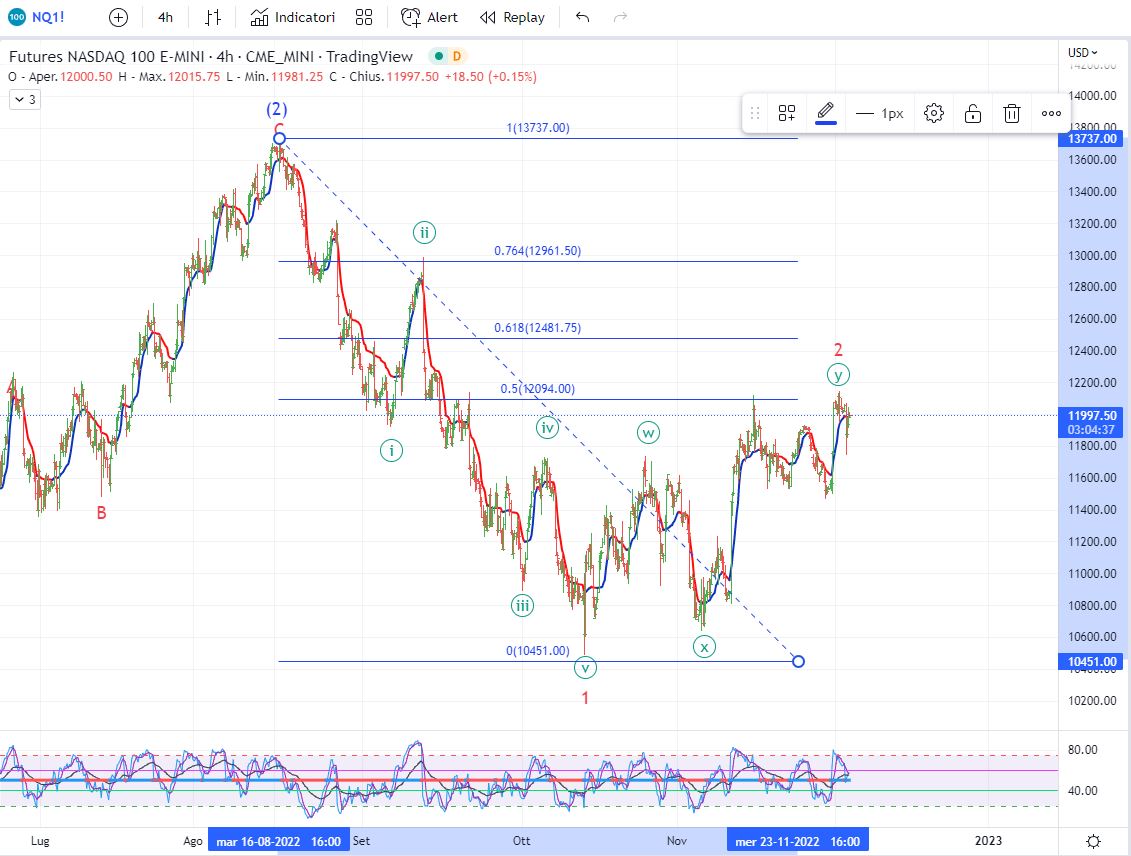Click the 80.00 oscillator scale label
The image size is (1131, 856).
(x=1083, y=750)
